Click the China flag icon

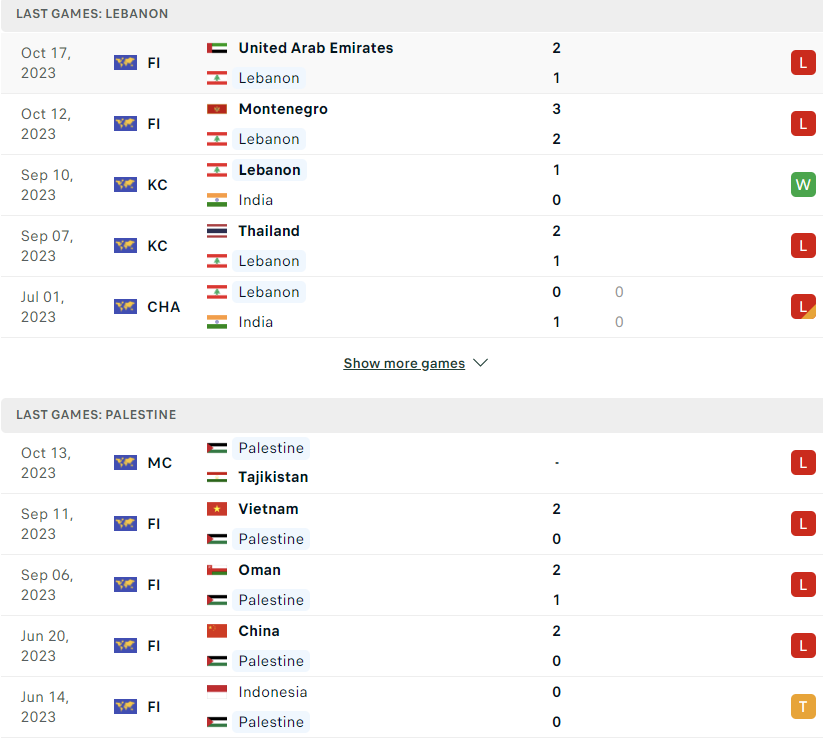pos(217,631)
